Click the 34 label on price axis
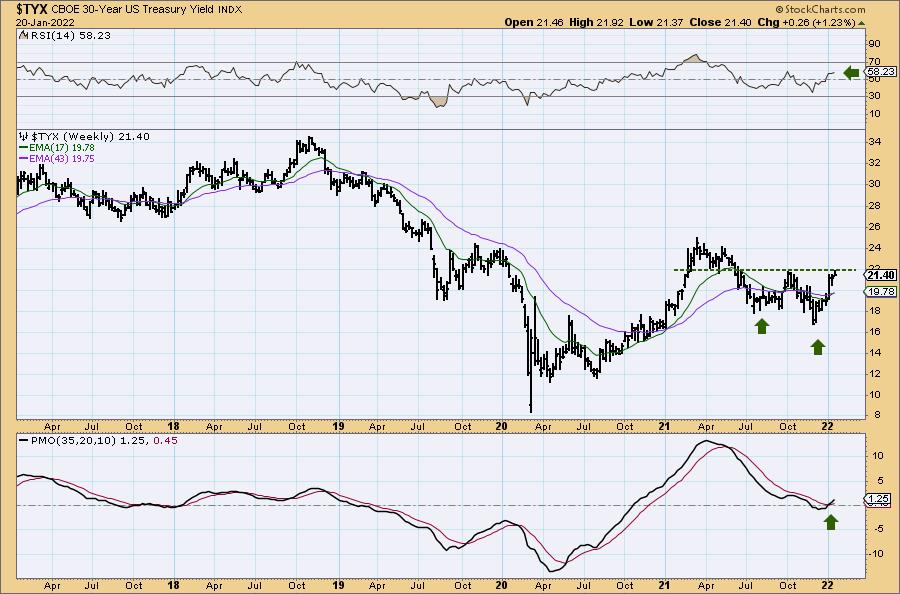This screenshot has width=900, height=594. point(875,142)
